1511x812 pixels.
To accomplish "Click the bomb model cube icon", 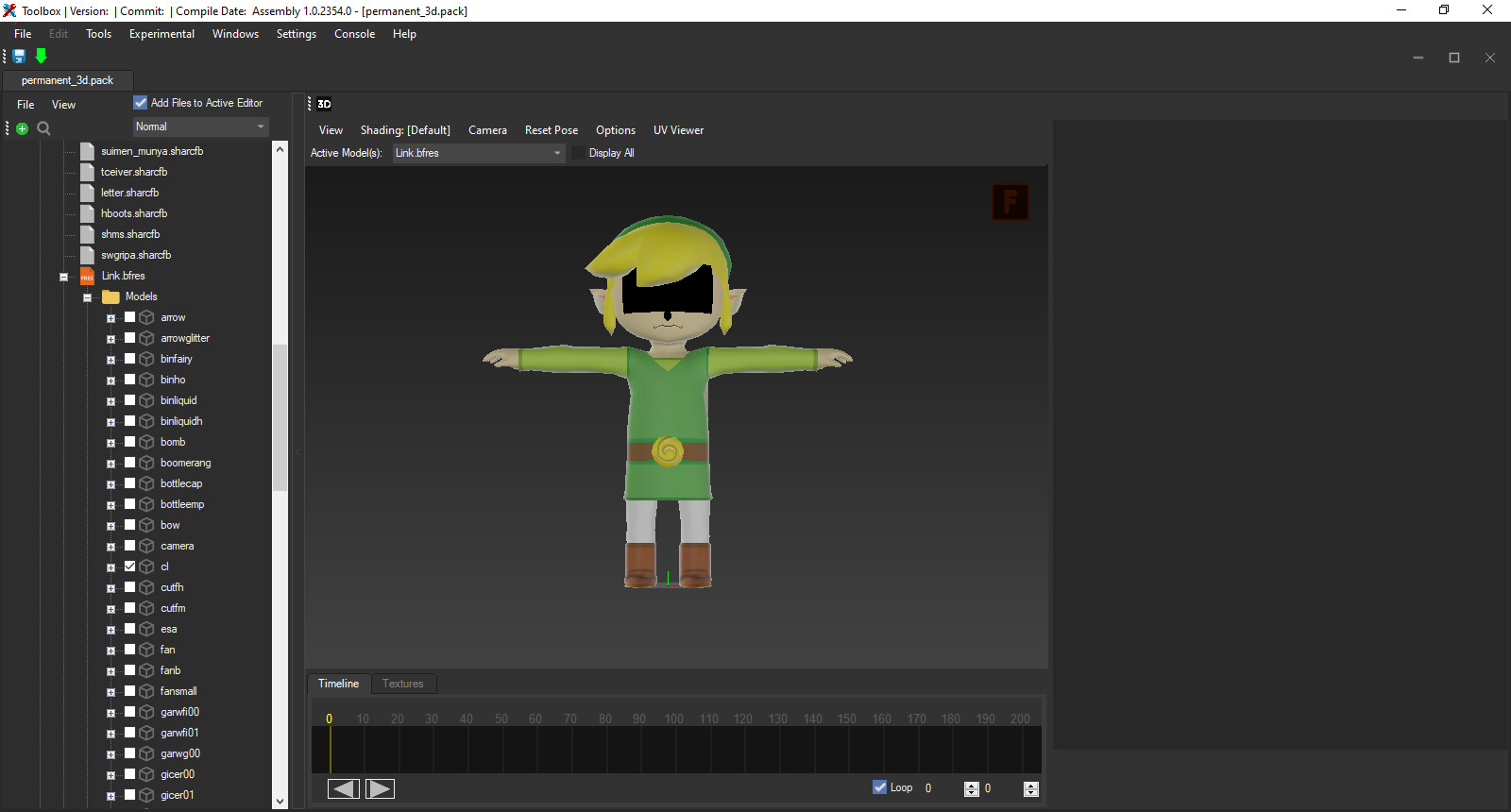I will (x=146, y=442).
